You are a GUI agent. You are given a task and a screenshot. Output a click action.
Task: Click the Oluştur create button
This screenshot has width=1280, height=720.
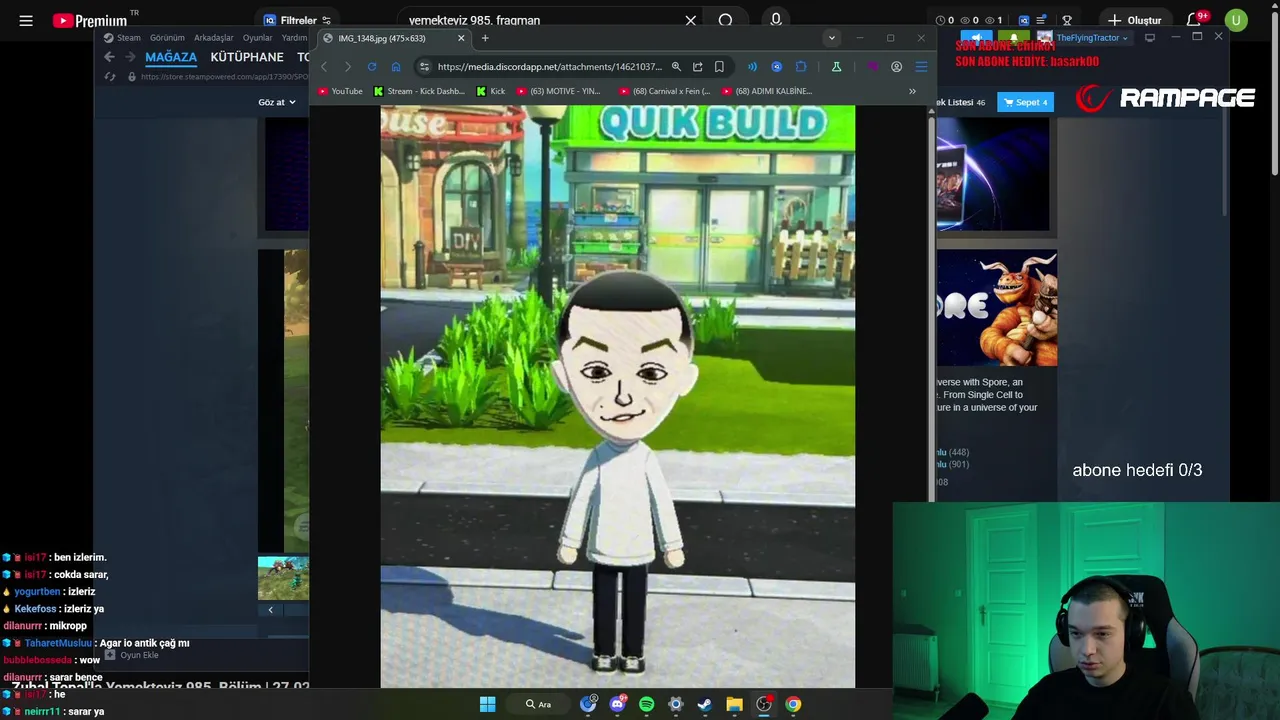click(x=1134, y=20)
